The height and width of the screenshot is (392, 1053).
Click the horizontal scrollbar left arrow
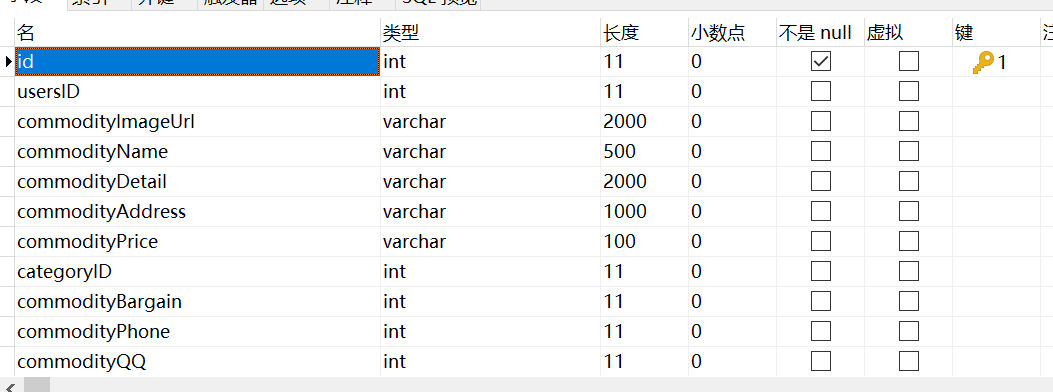11,387
